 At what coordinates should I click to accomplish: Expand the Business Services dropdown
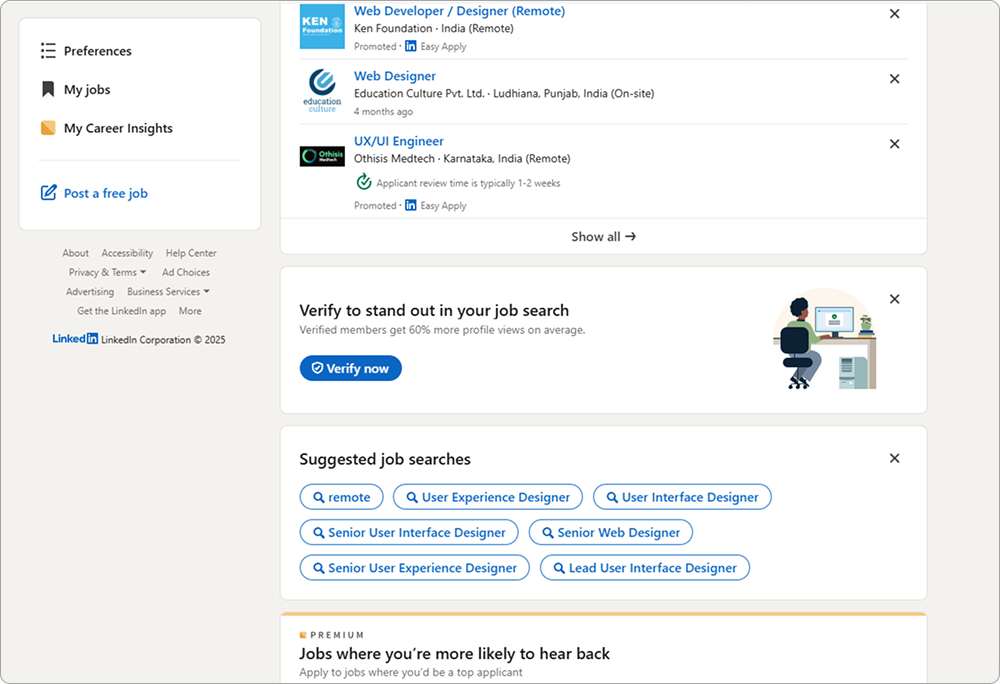coord(168,291)
